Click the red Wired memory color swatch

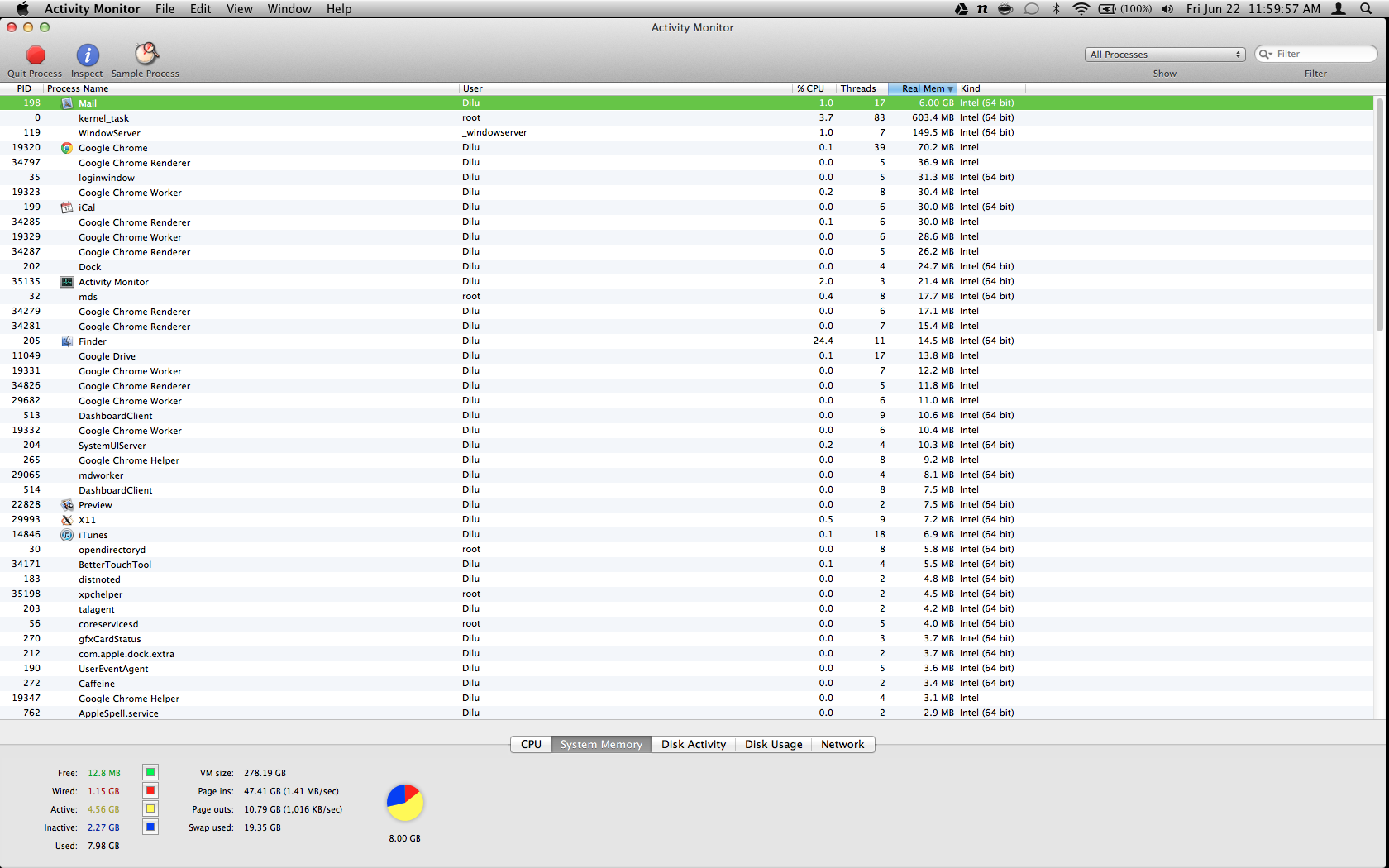[150, 790]
